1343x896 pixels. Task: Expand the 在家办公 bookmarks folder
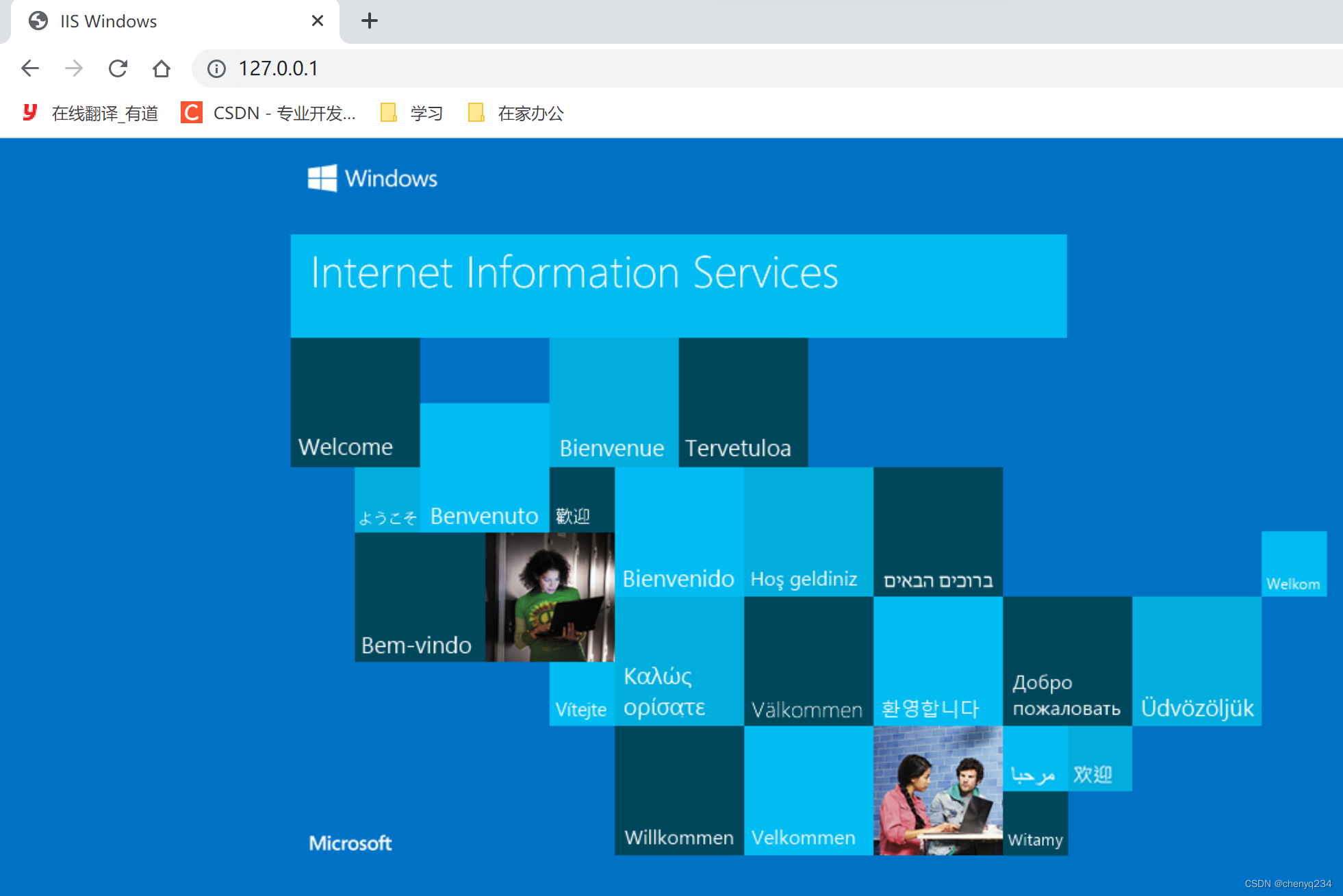click(x=516, y=113)
